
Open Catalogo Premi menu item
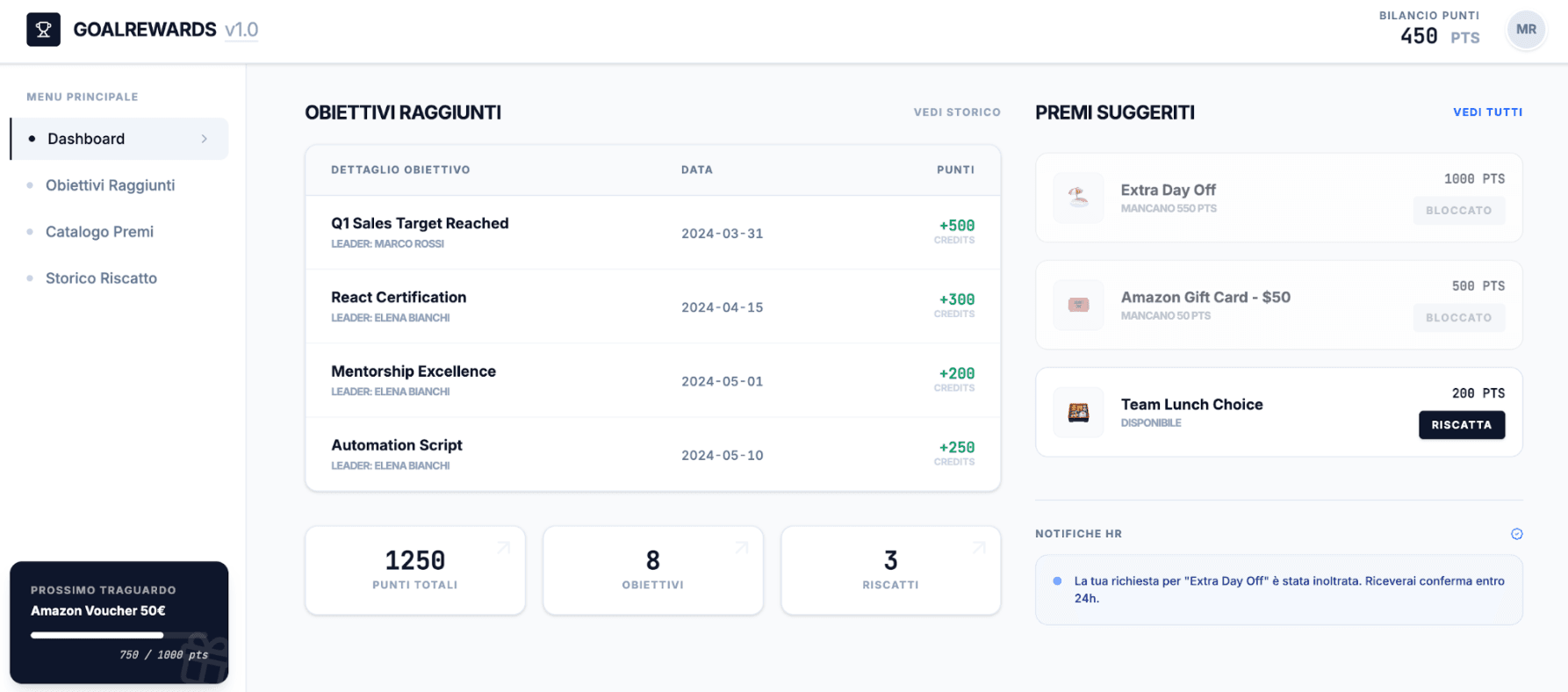point(99,232)
